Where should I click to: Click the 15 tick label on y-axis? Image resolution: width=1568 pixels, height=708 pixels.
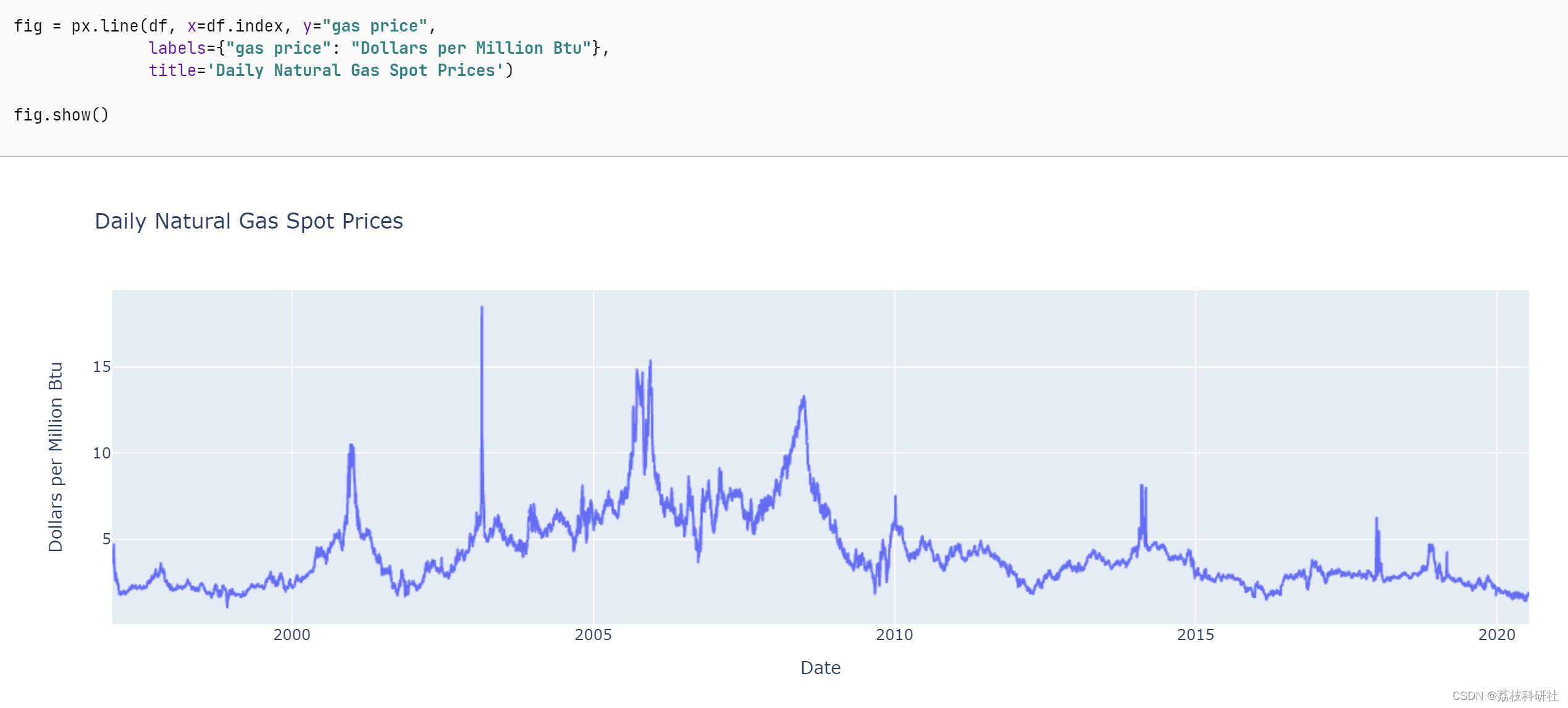[102, 367]
